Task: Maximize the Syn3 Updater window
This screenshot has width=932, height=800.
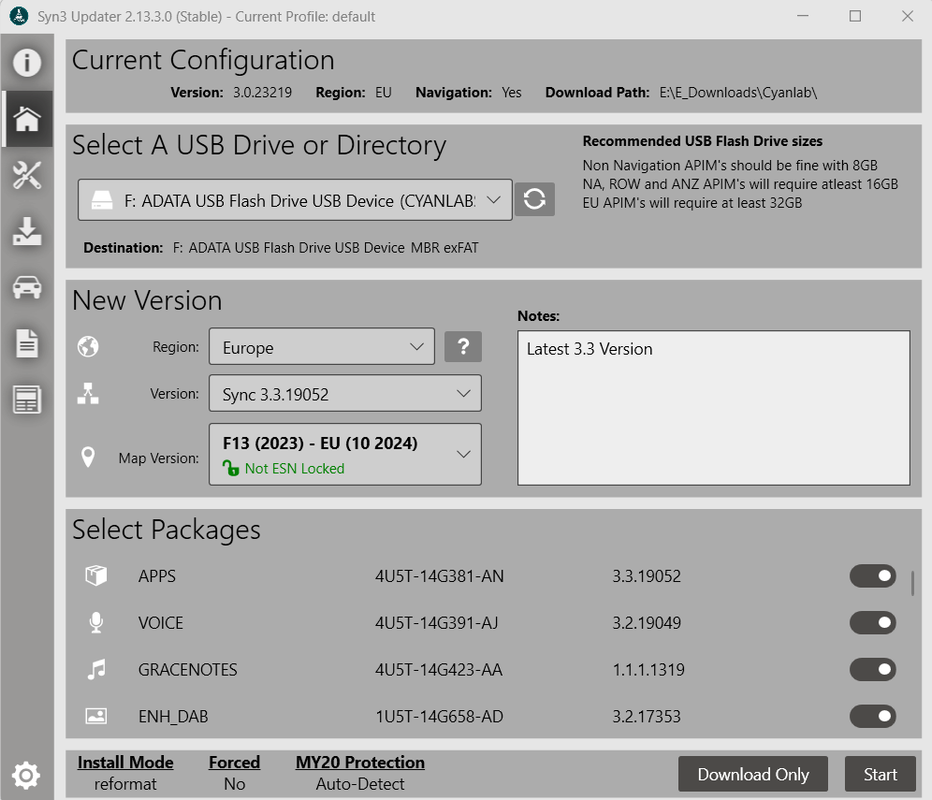Action: 855,16
